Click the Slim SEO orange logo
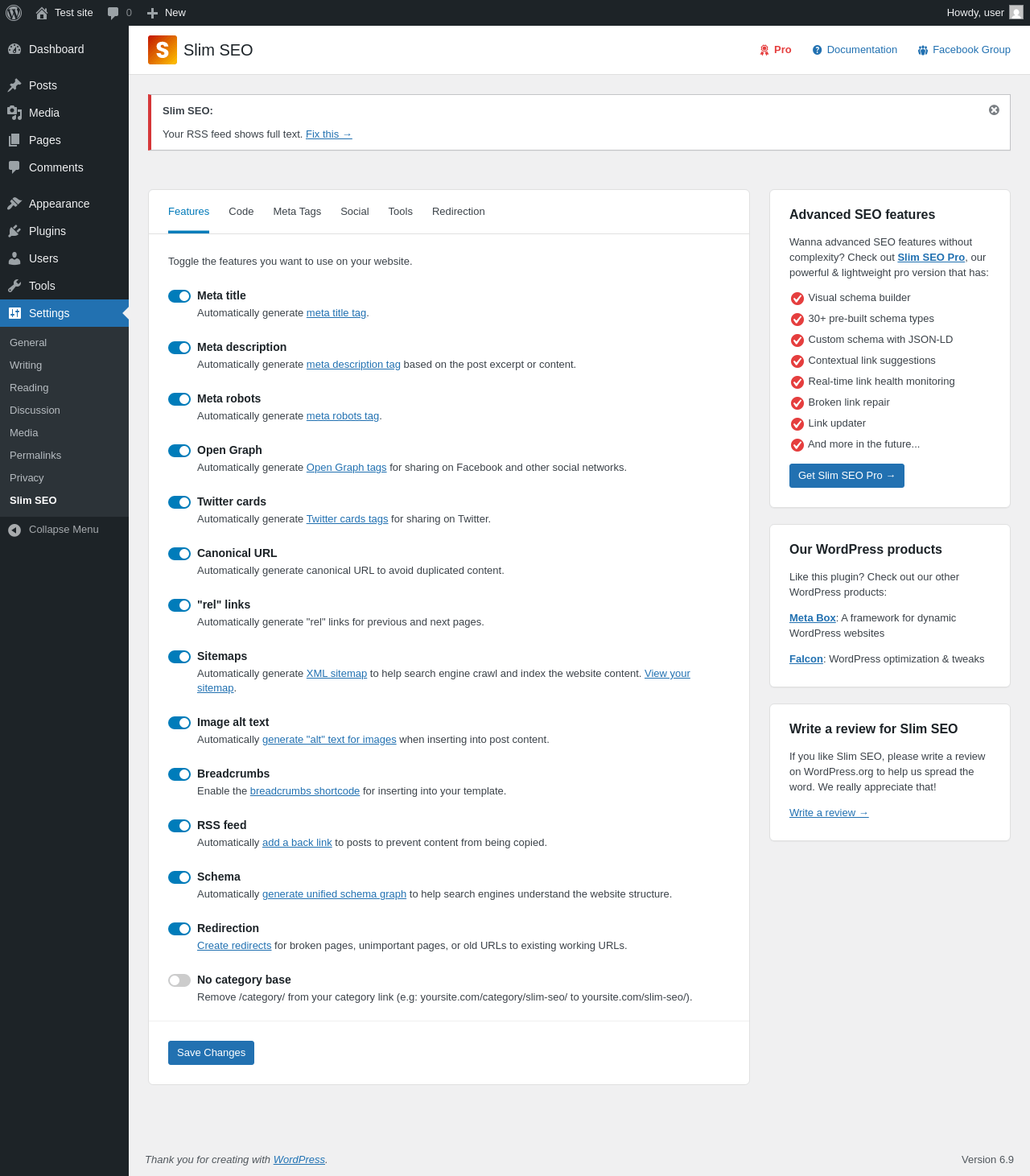Screen dimensions: 1030x1176 (x=163, y=50)
